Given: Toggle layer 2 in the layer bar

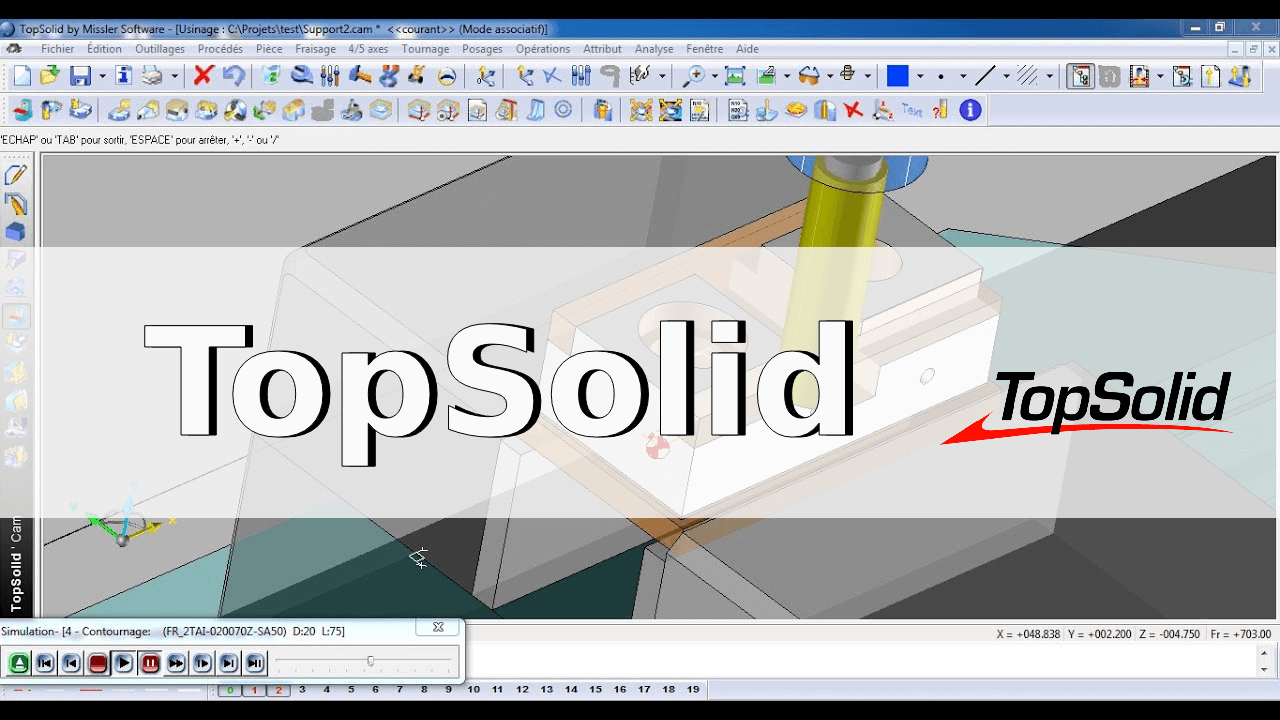Looking at the screenshot, I should pos(278,690).
